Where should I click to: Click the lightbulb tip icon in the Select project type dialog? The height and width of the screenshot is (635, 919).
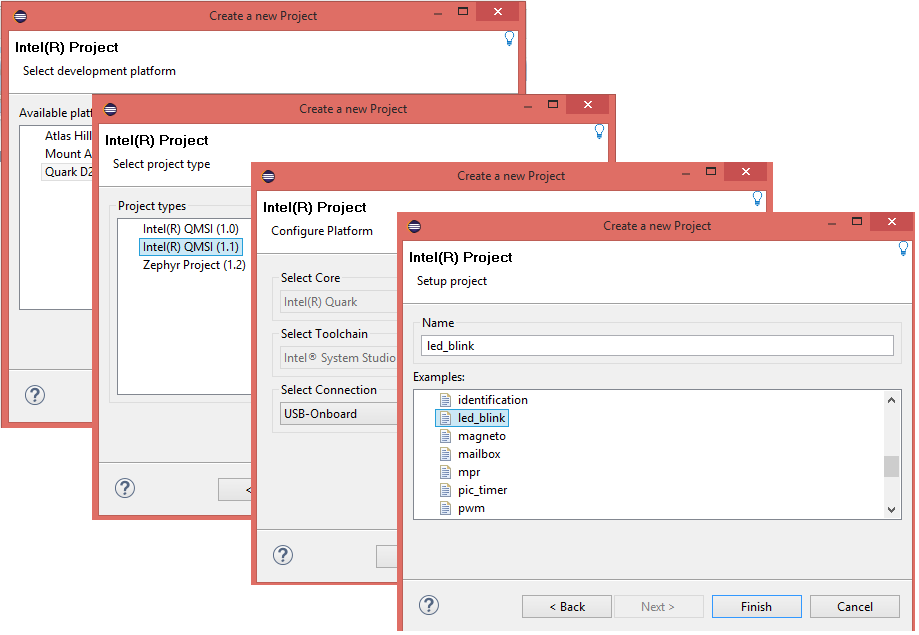[599, 131]
